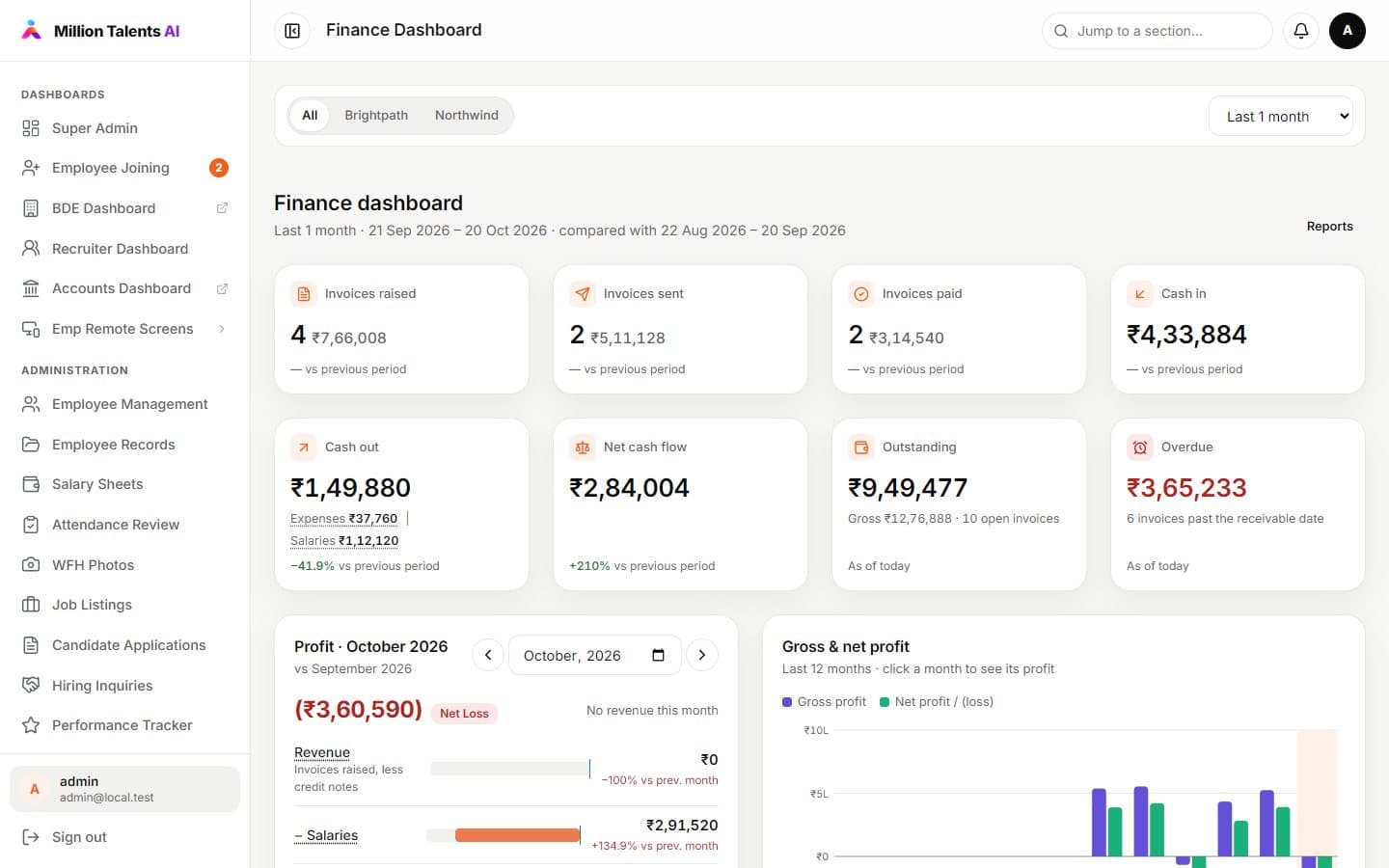Viewport: 1389px width, 868px height.
Task: Click the Expenses ₹37,760 breakdown link
Action: click(x=344, y=519)
